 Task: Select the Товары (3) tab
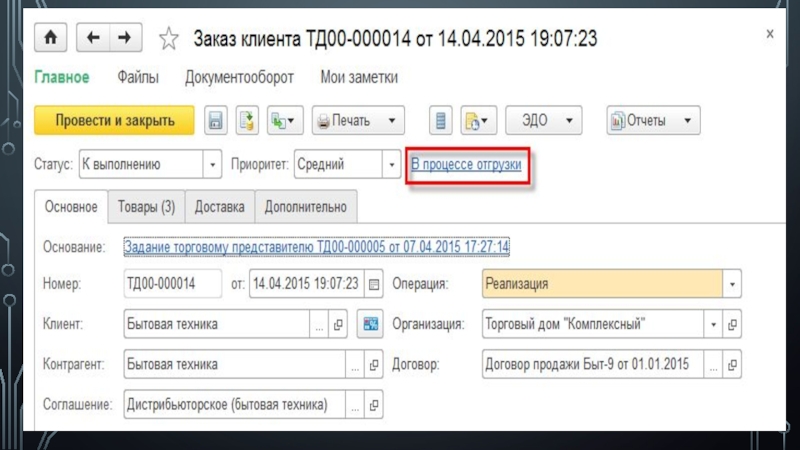pyautogui.click(x=146, y=207)
